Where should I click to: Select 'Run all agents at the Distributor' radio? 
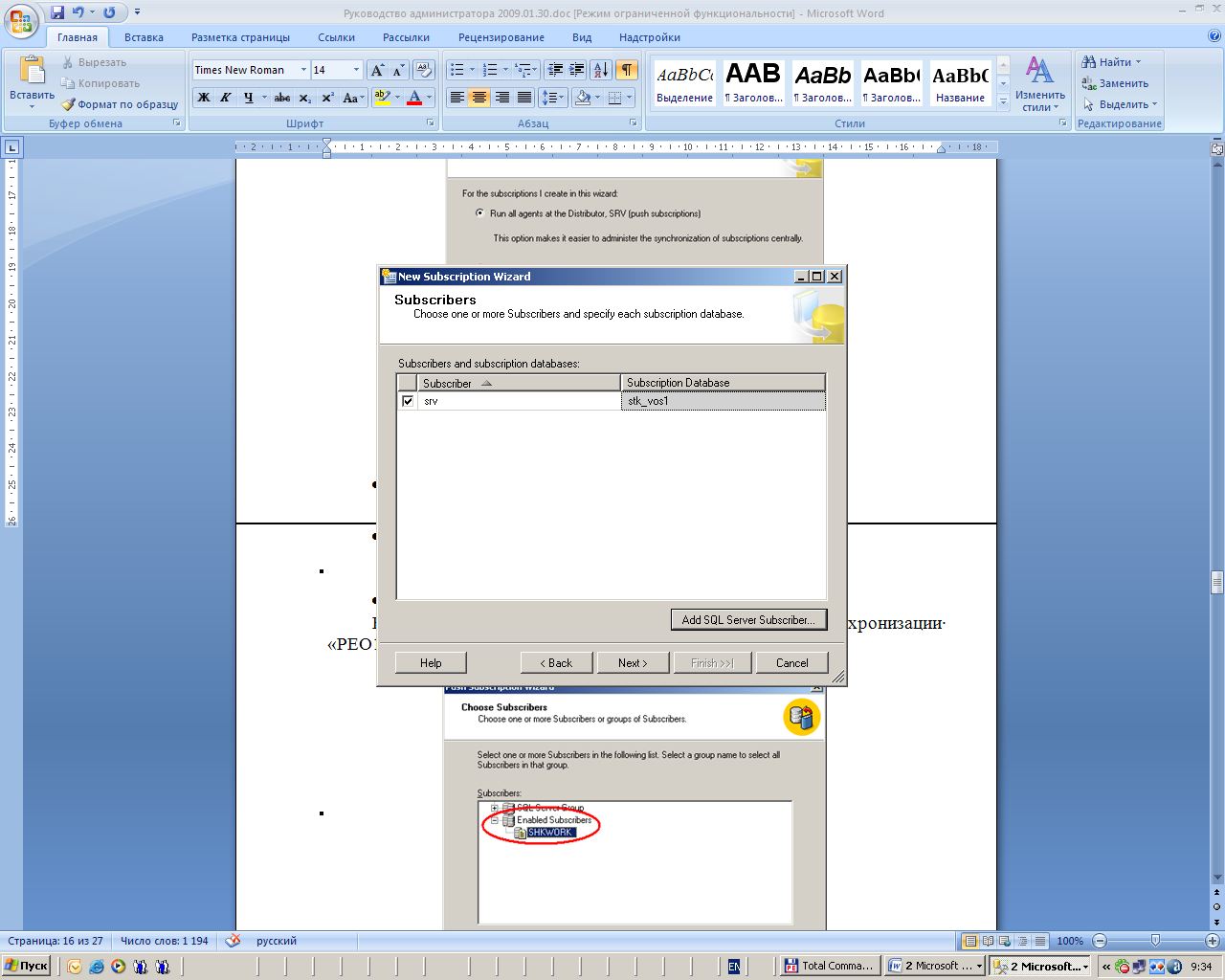coord(480,213)
